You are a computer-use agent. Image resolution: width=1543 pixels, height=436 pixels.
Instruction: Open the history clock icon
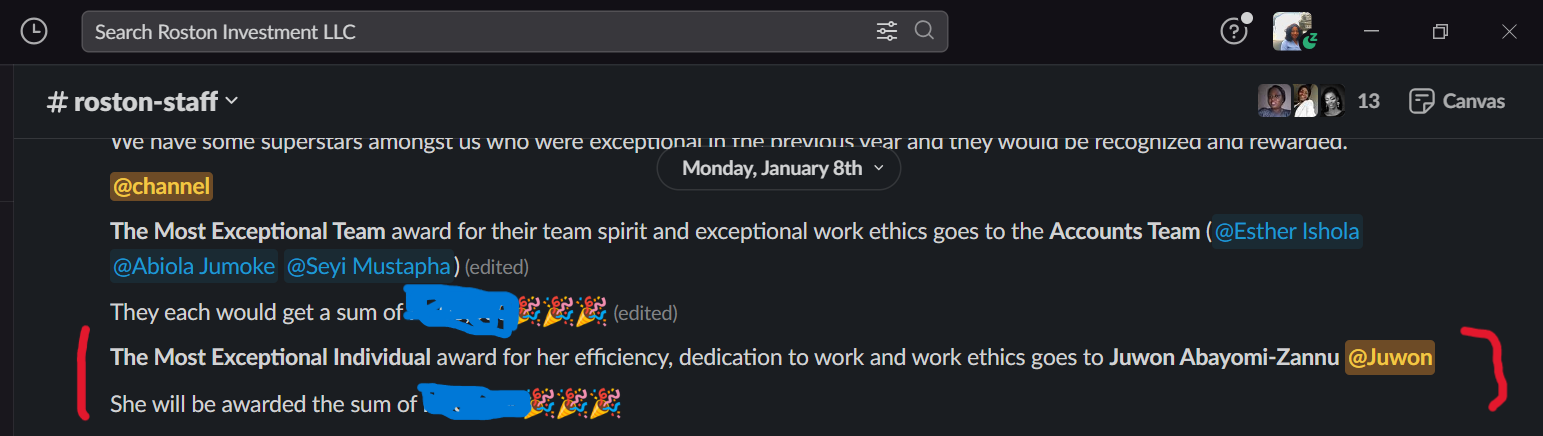34,32
